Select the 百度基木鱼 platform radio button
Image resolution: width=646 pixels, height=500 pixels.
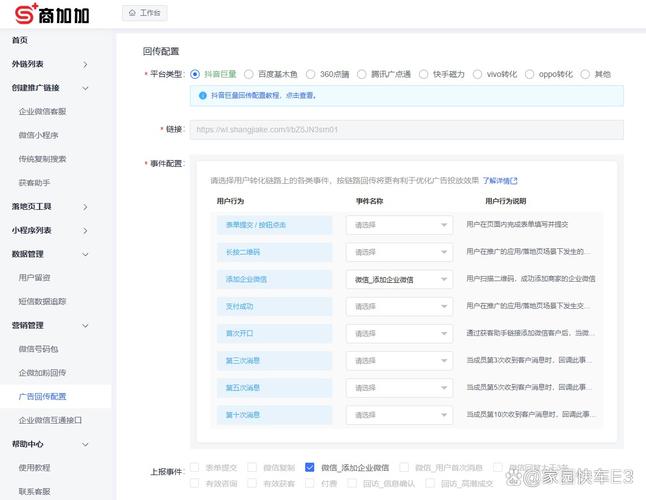pyautogui.click(x=248, y=74)
